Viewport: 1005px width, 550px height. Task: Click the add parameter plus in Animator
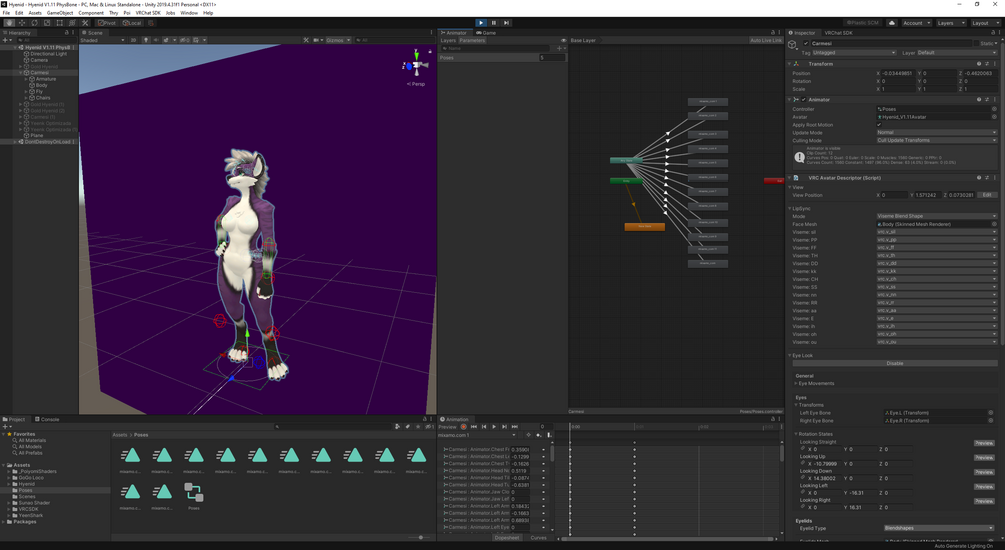point(560,48)
